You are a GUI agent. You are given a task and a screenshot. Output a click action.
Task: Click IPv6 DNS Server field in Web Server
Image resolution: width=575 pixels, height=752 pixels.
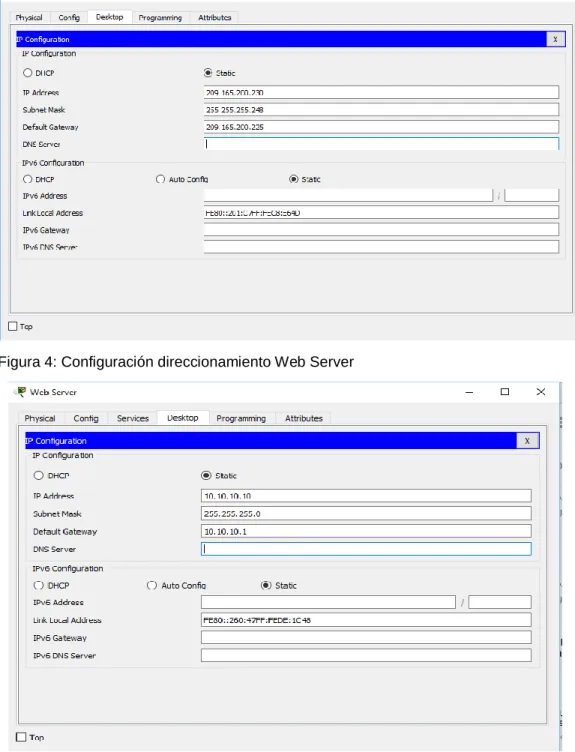click(x=366, y=655)
